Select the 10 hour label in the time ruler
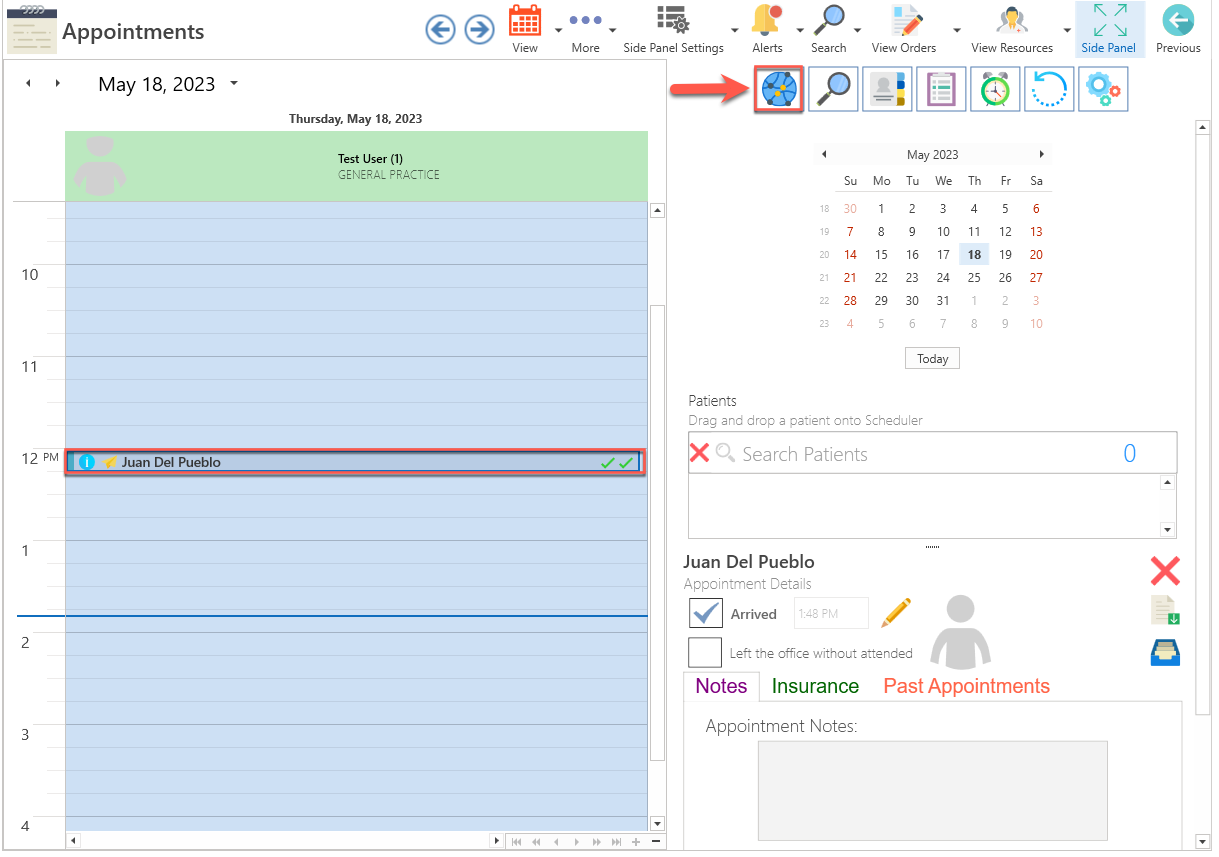The image size is (1219, 857). [x=30, y=274]
